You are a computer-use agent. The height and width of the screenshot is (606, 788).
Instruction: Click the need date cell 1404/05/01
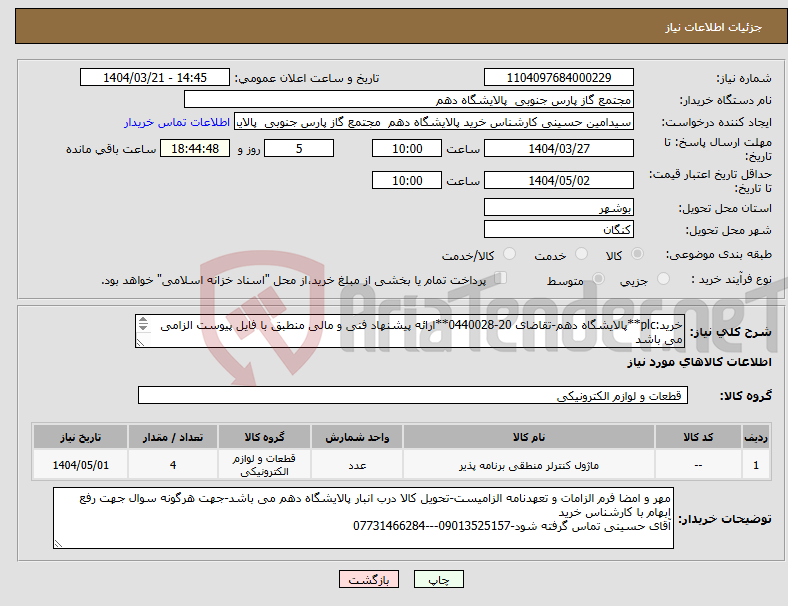(80, 465)
